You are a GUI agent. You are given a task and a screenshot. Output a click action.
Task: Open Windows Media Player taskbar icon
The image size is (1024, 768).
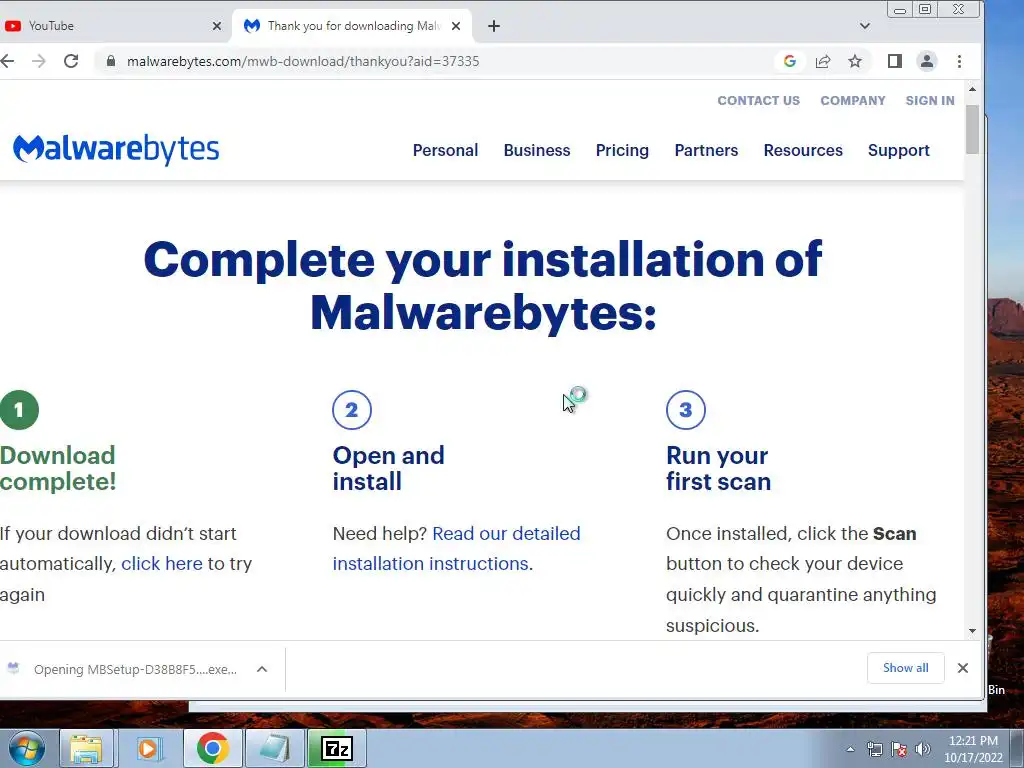point(148,748)
